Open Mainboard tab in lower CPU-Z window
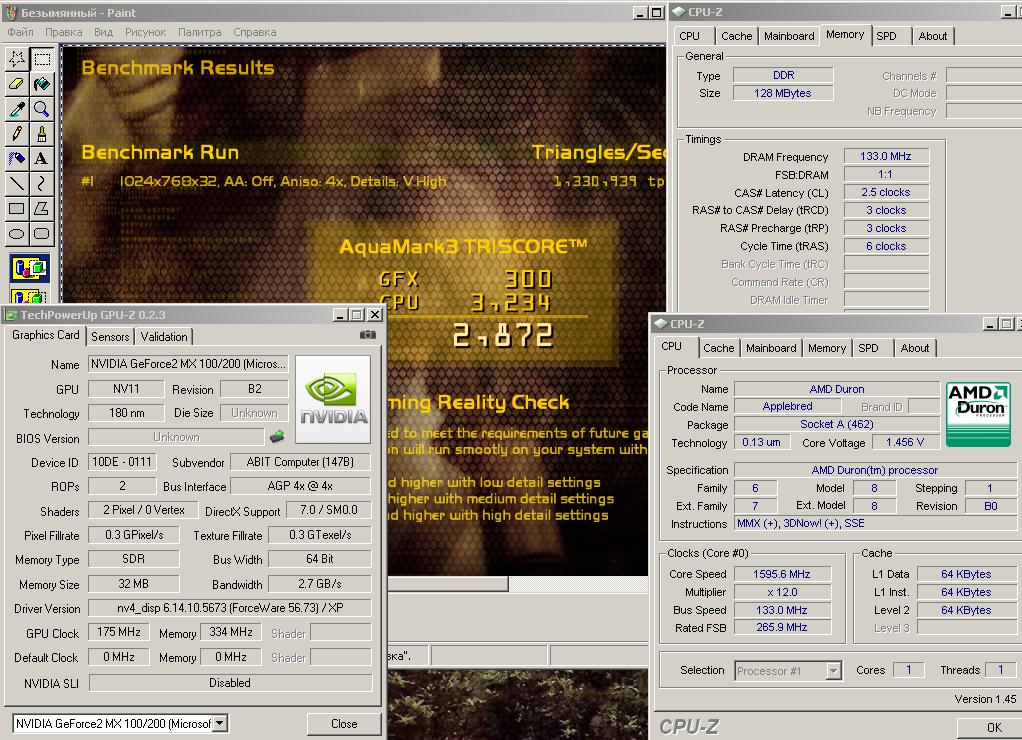 pos(771,348)
